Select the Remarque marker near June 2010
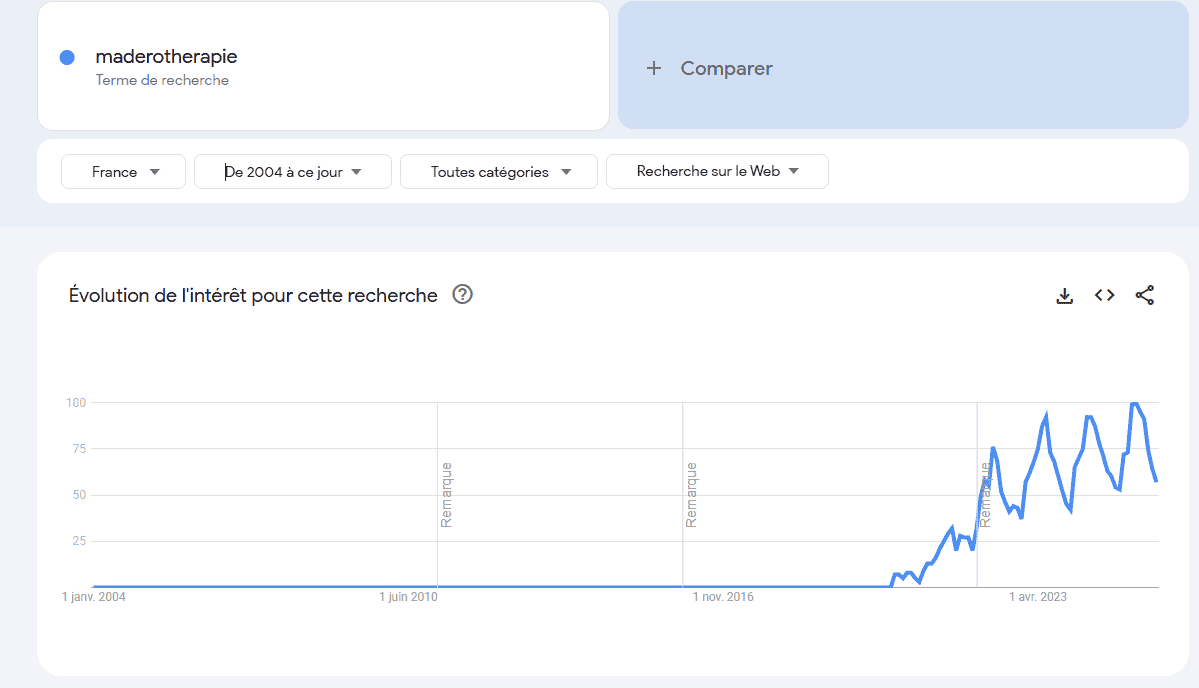This screenshot has width=1199, height=688. click(446, 494)
